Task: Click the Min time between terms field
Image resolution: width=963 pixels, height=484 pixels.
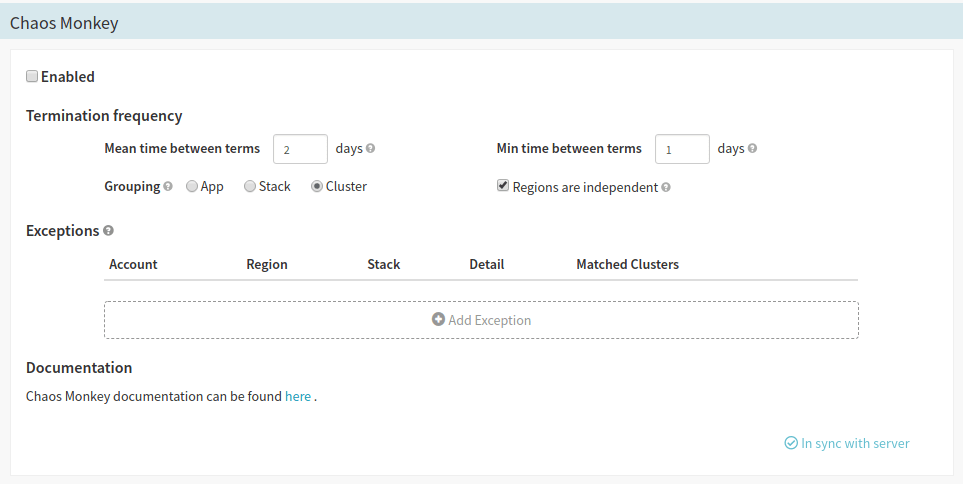Action: pos(682,149)
